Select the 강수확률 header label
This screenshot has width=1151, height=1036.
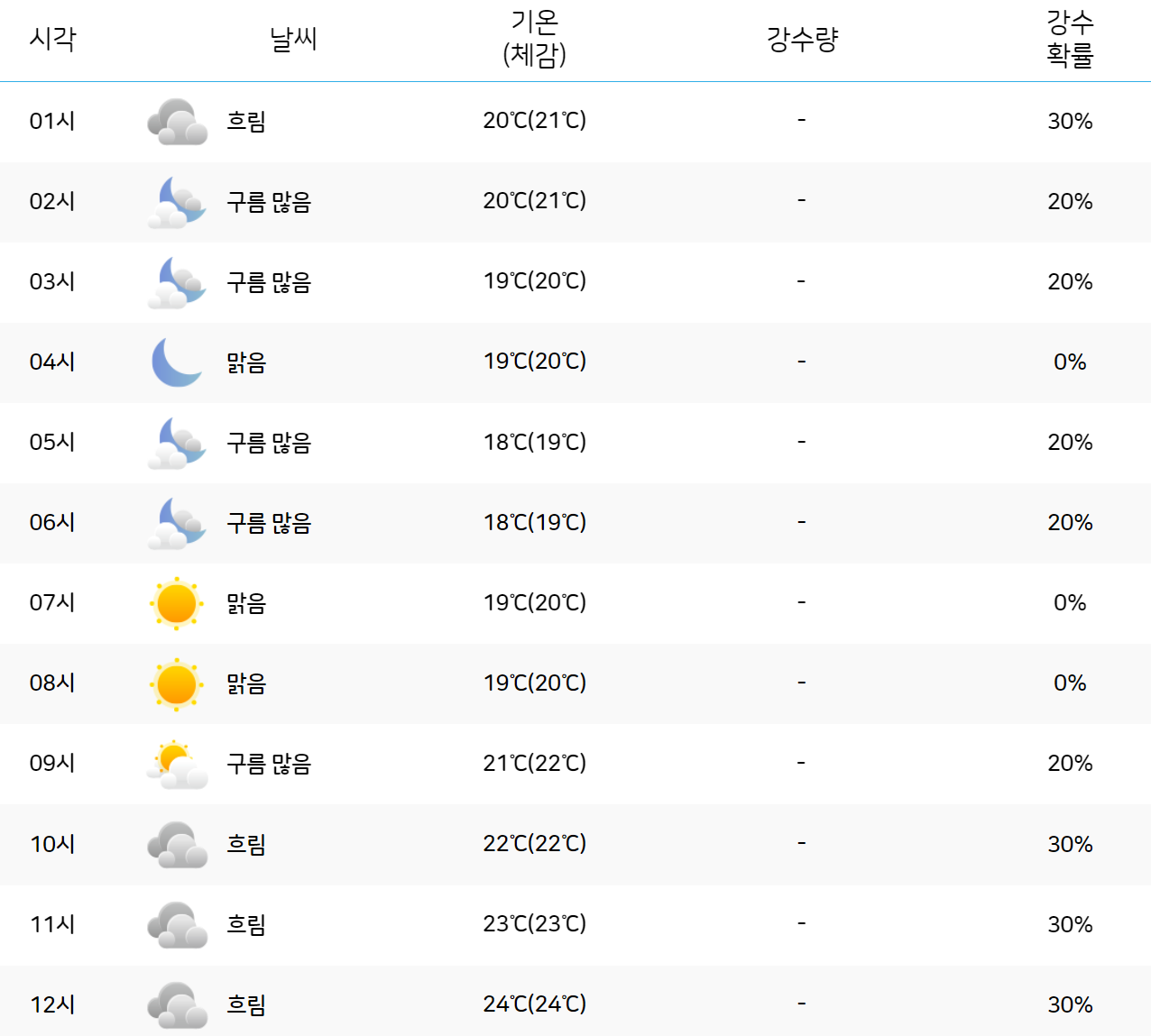1073,40
